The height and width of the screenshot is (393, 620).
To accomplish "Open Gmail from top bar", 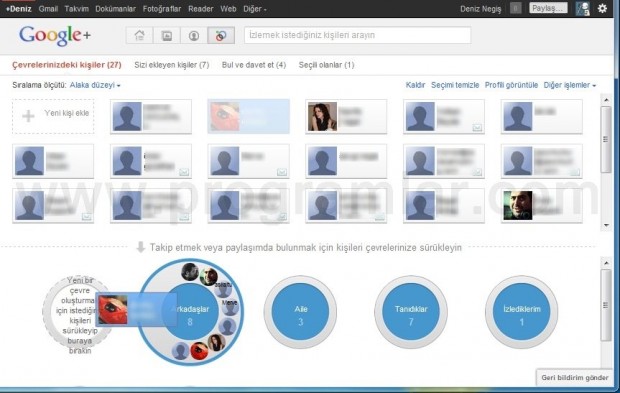I will (48, 9).
